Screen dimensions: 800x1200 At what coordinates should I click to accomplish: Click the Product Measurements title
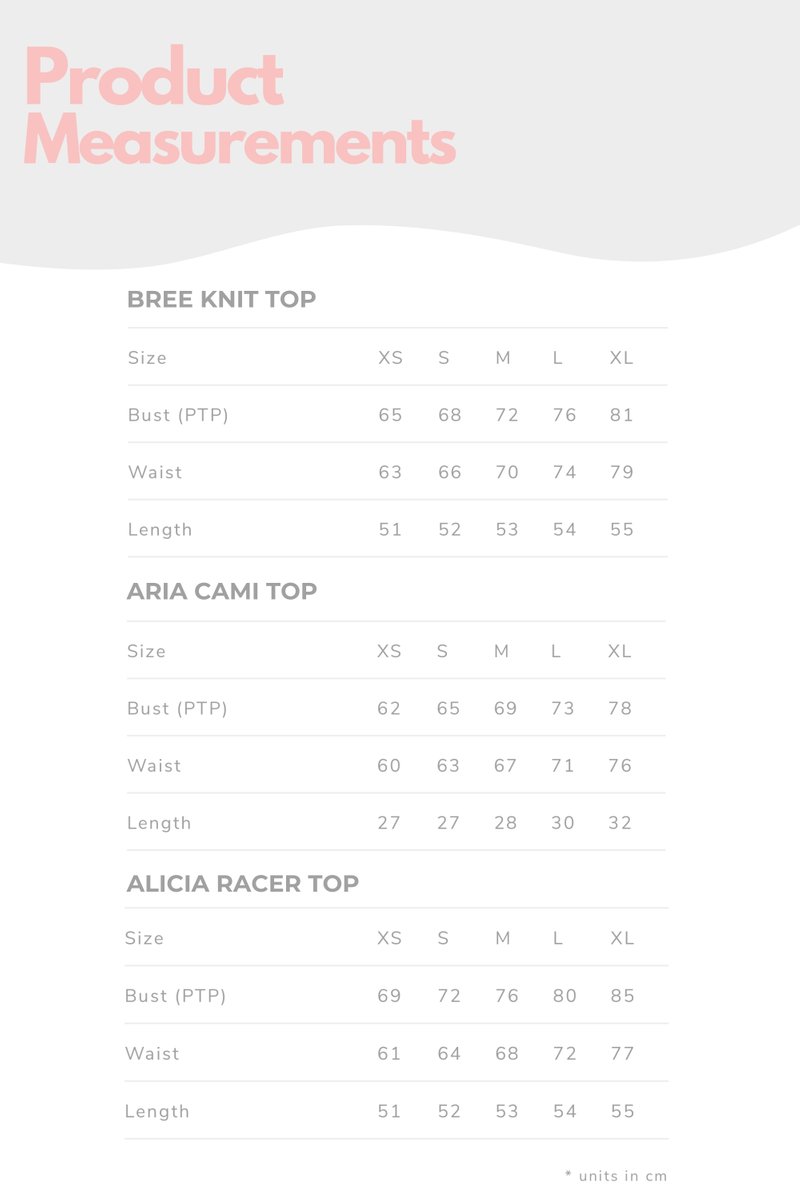point(240,106)
